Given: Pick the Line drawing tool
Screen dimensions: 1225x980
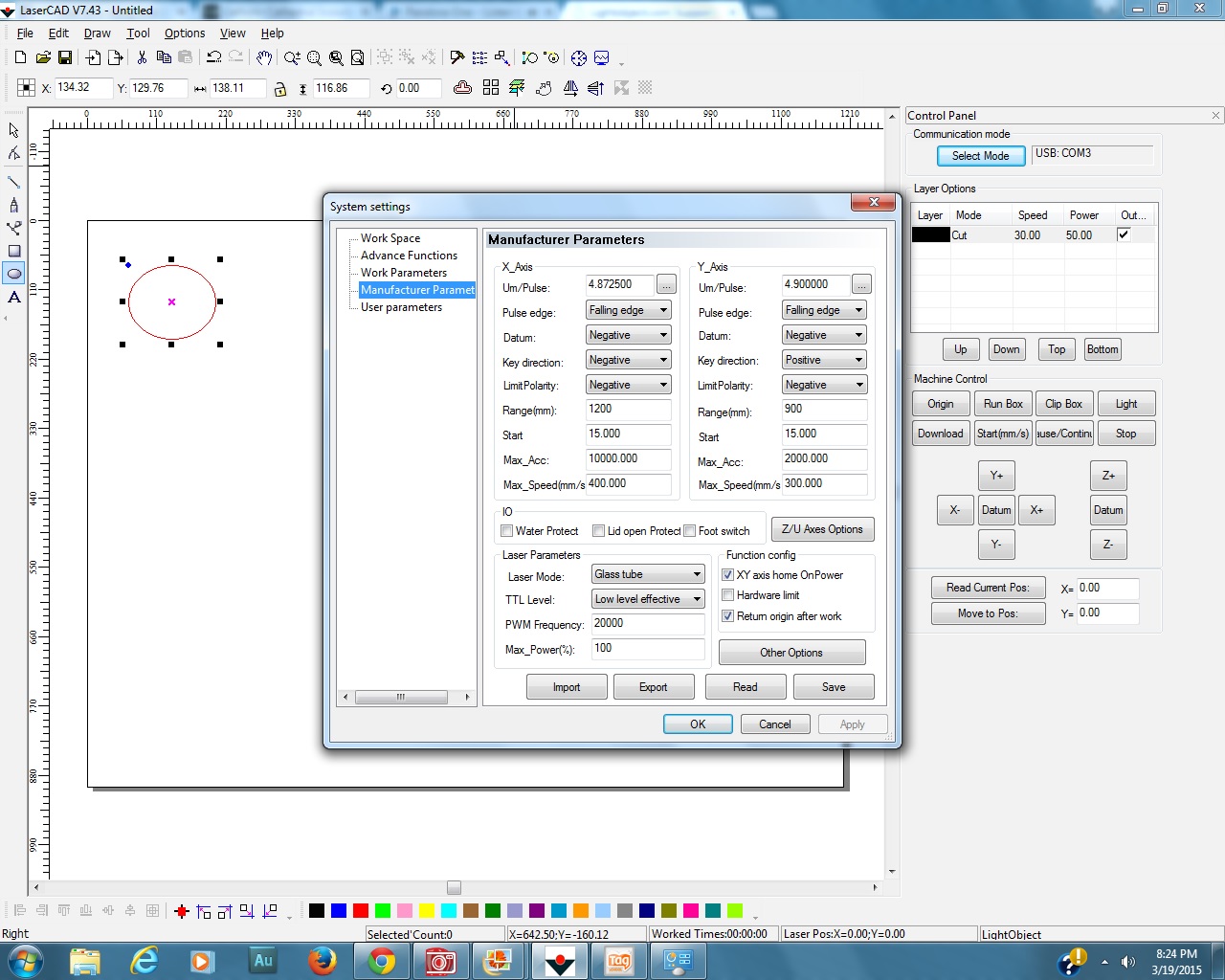Looking at the screenshot, I should point(14,182).
